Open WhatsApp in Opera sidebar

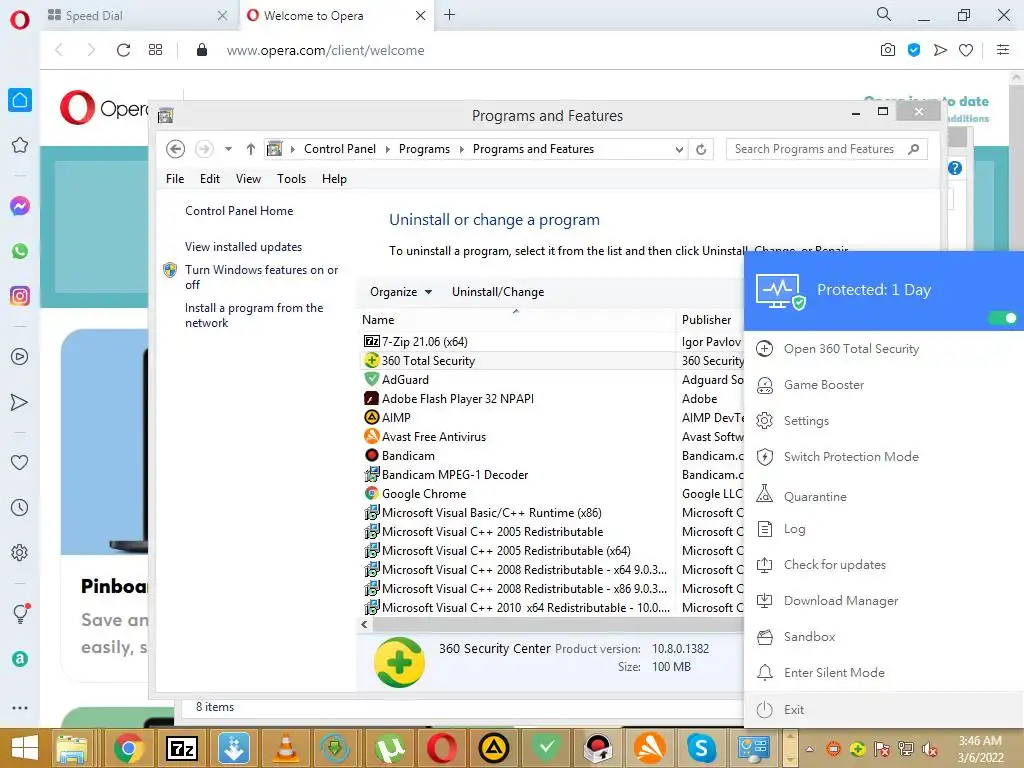(20, 251)
